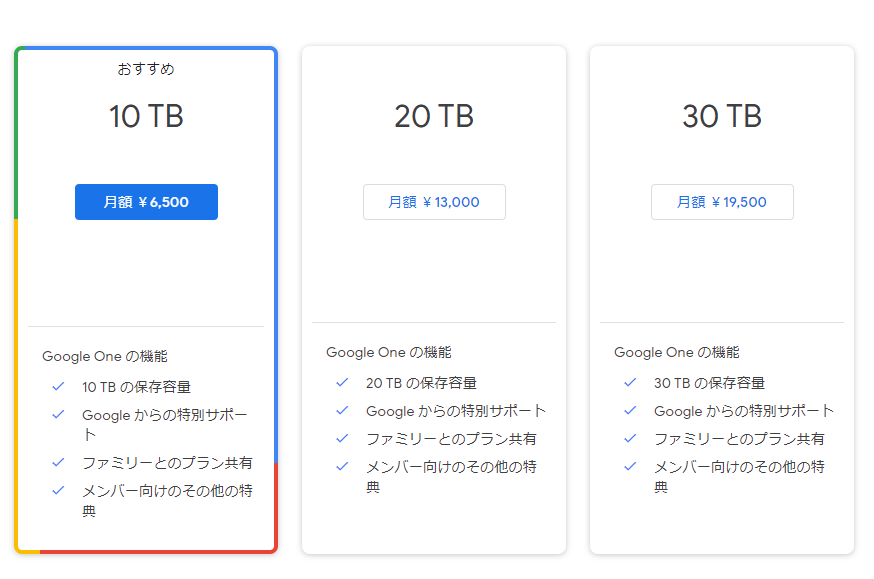This screenshot has height=579, width=874.
Task: Click checkmark beside 10 TB の保存容量
Action: click(58, 386)
